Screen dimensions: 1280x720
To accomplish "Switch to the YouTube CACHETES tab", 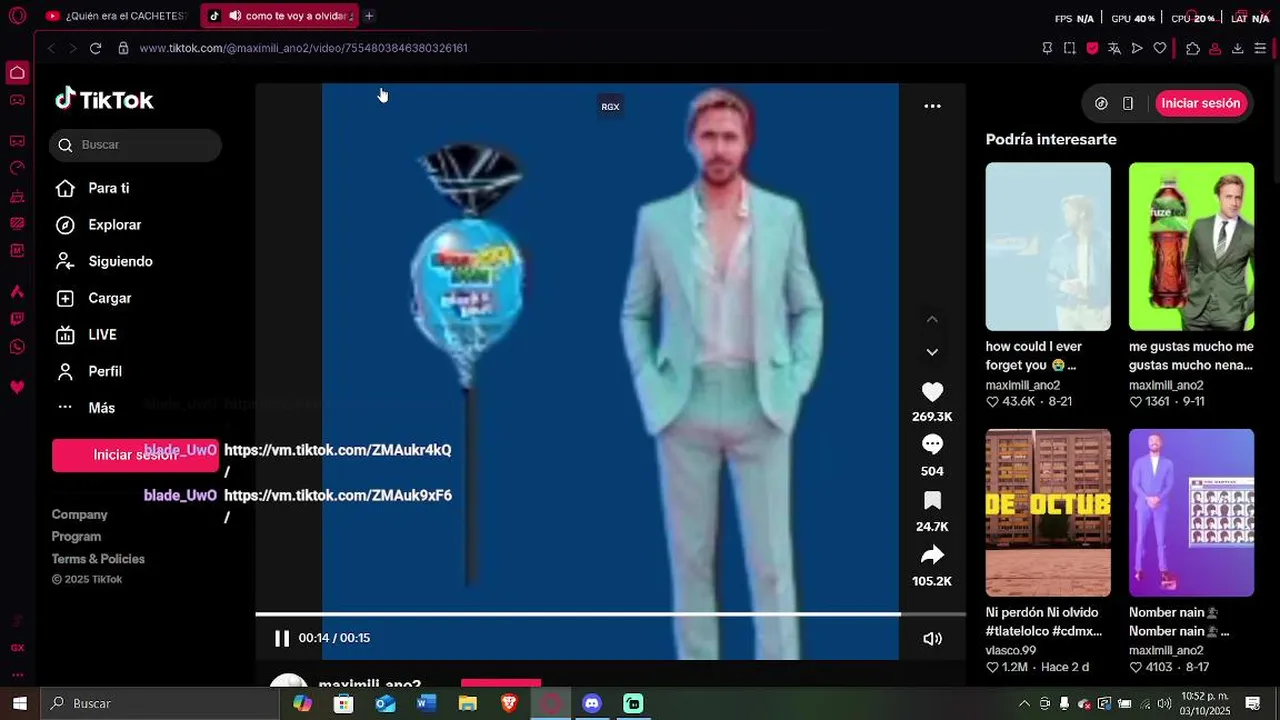I will click(x=116, y=16).
